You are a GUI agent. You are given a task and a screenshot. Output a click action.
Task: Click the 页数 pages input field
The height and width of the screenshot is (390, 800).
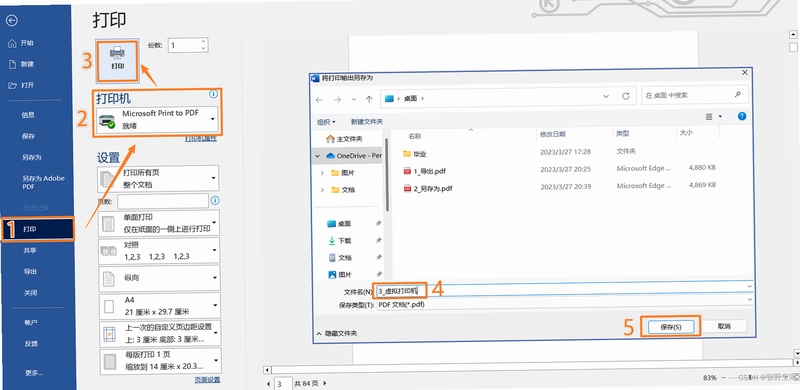(163, 201)
